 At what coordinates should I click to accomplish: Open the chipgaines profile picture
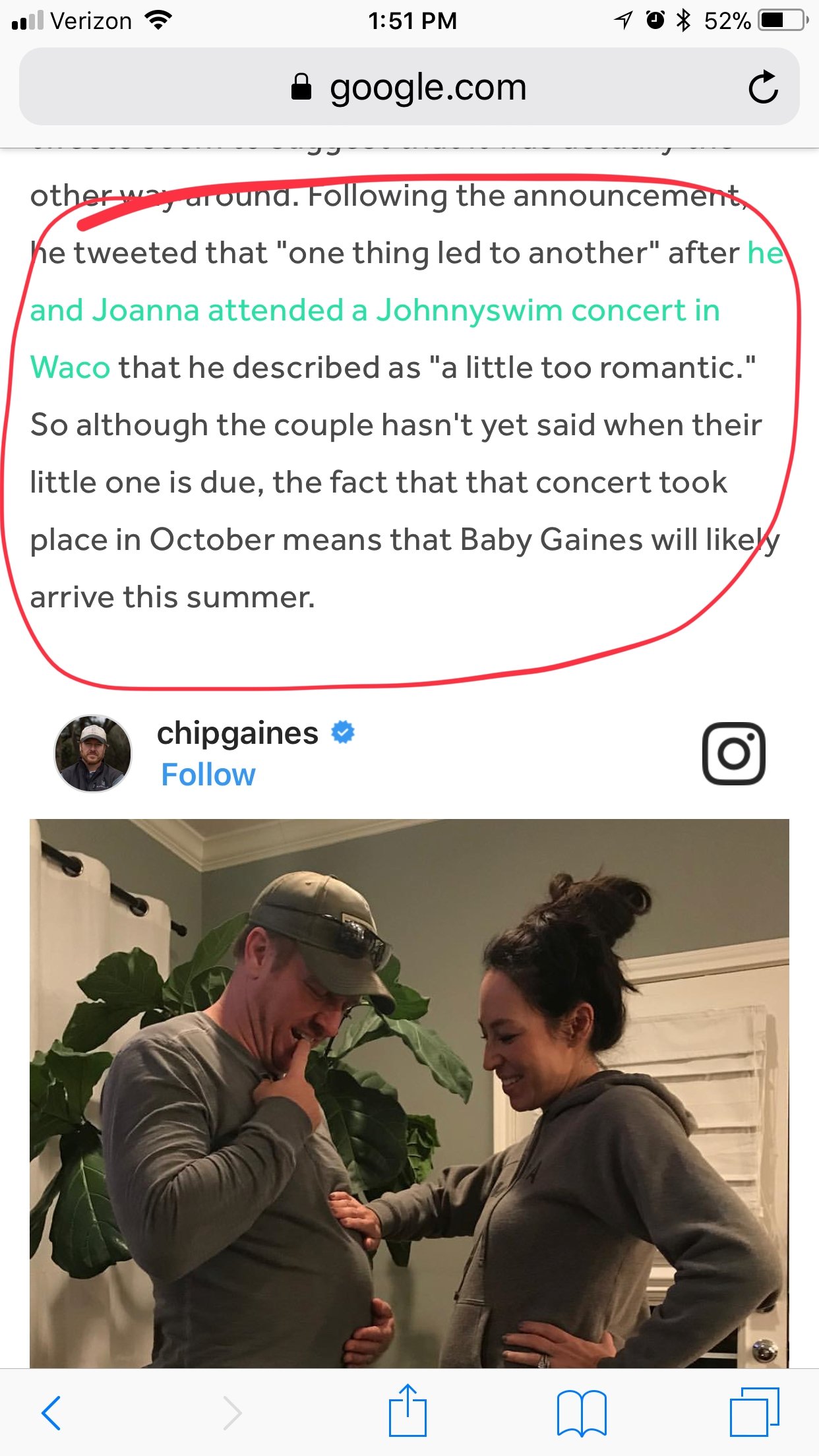93,753
